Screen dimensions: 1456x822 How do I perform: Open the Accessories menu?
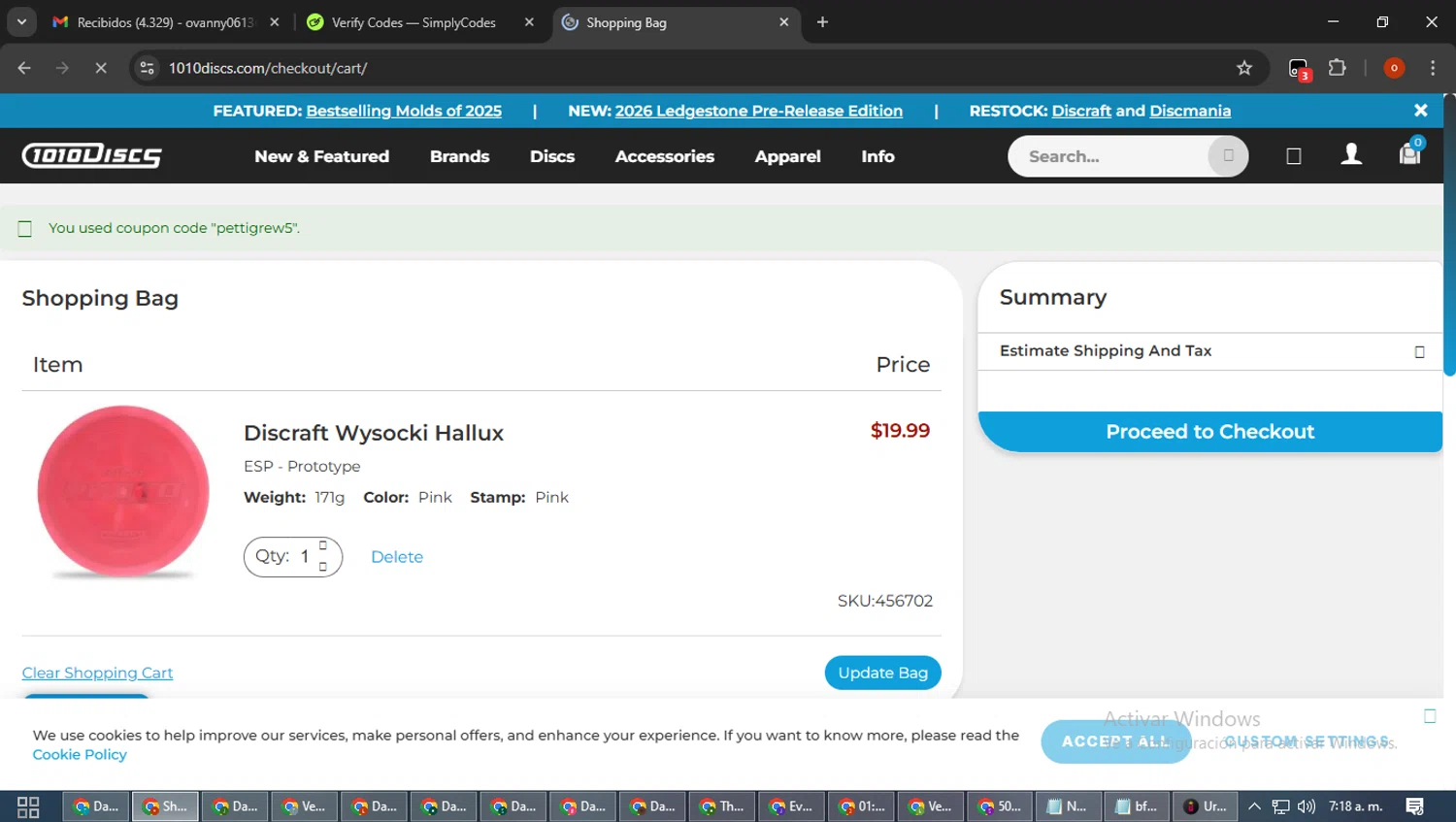click(x=665, y=156)
